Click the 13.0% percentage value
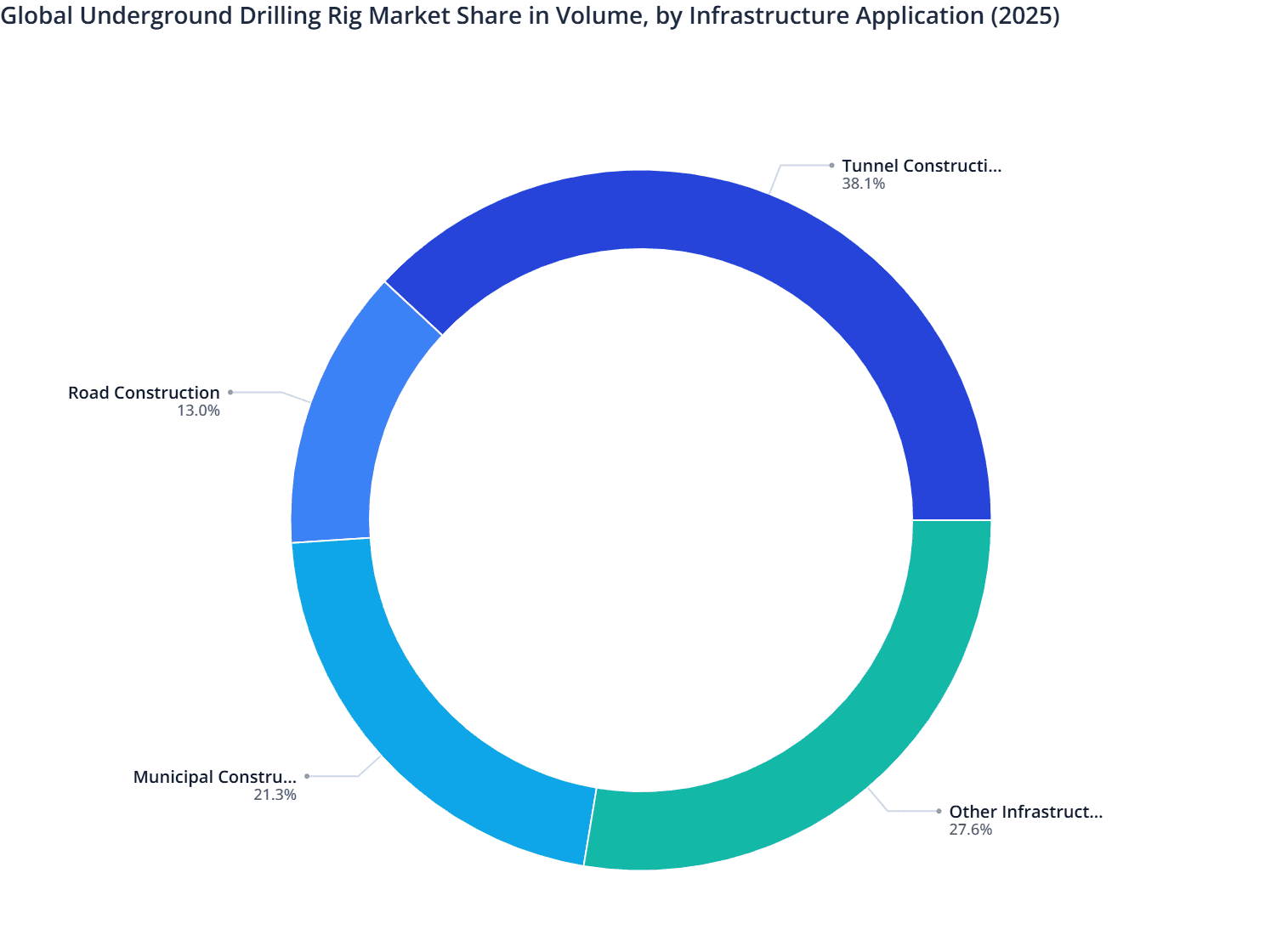Image resolution: width=1282 pixels, height=952 pixels. tap(199, 410)
